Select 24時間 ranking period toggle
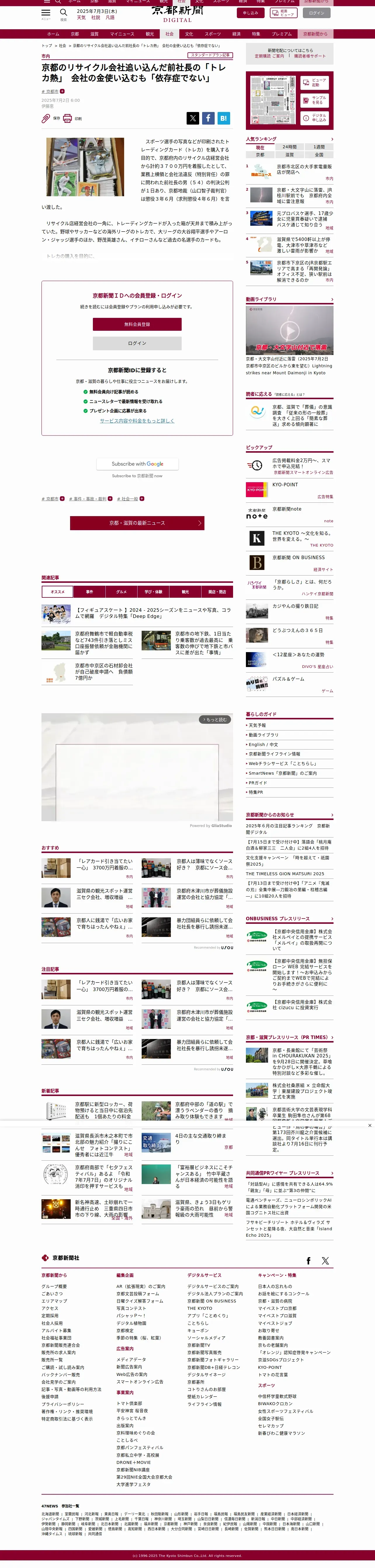The width and height of the screenshot is (375, 1568). (x=290, y=147)
